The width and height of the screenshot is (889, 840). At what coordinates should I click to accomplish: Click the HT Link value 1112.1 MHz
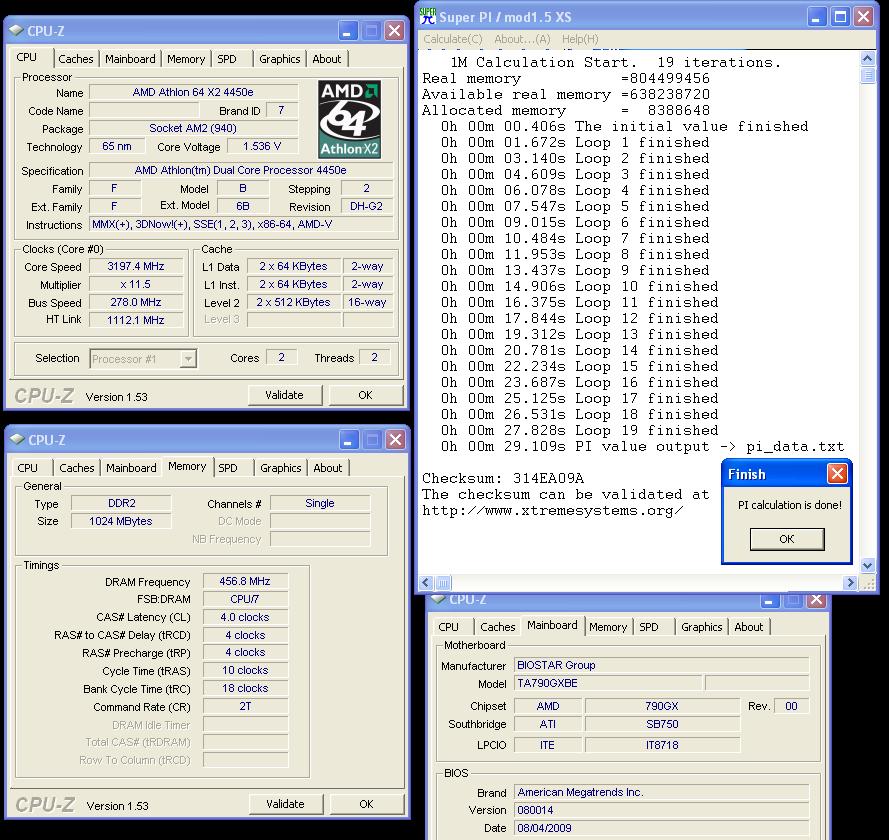pos(136,320)
